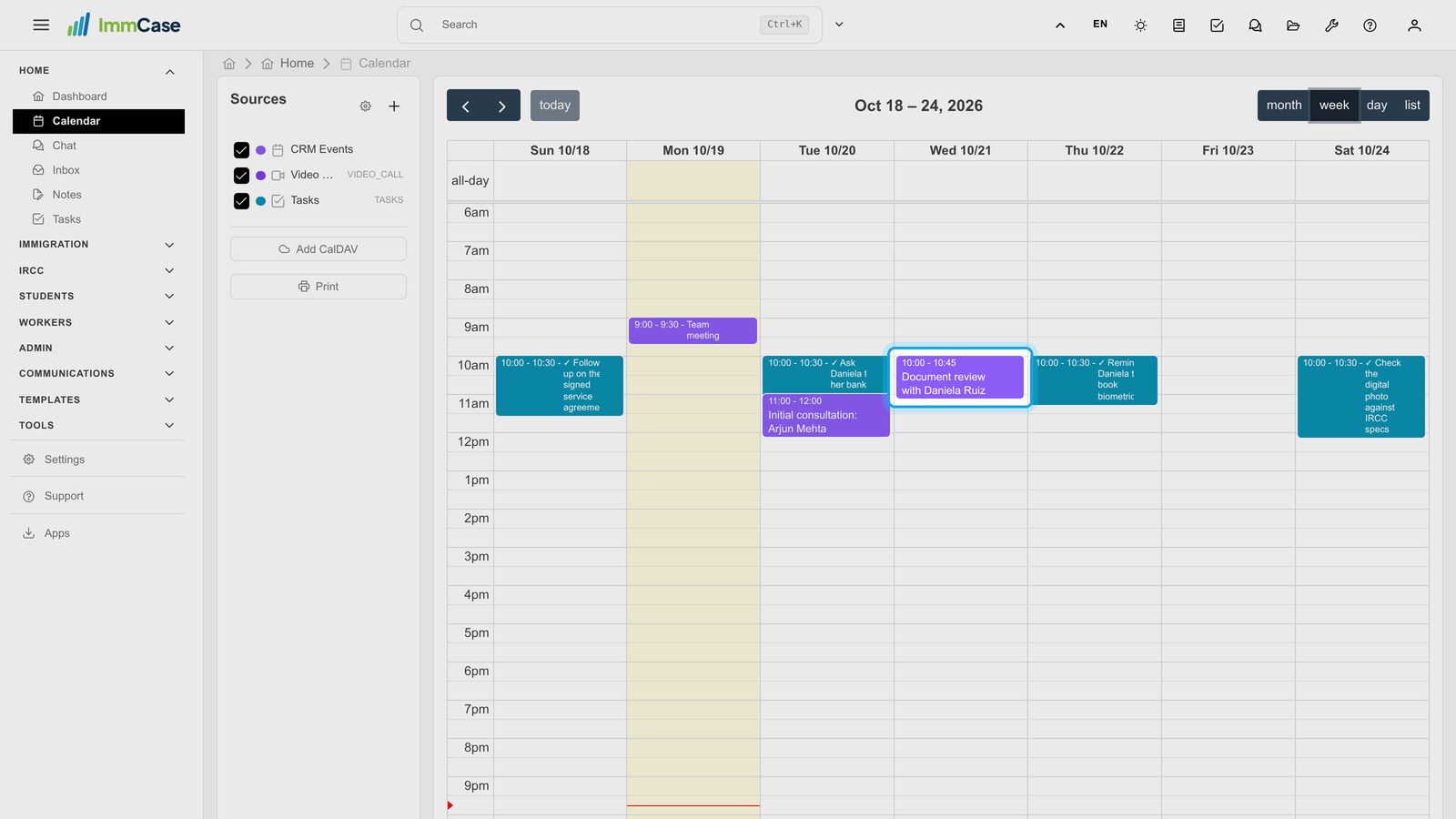Click Add CalDAV button
Image resolution: width=1456 pixels, height=819 pixels.
coord(318,249)
